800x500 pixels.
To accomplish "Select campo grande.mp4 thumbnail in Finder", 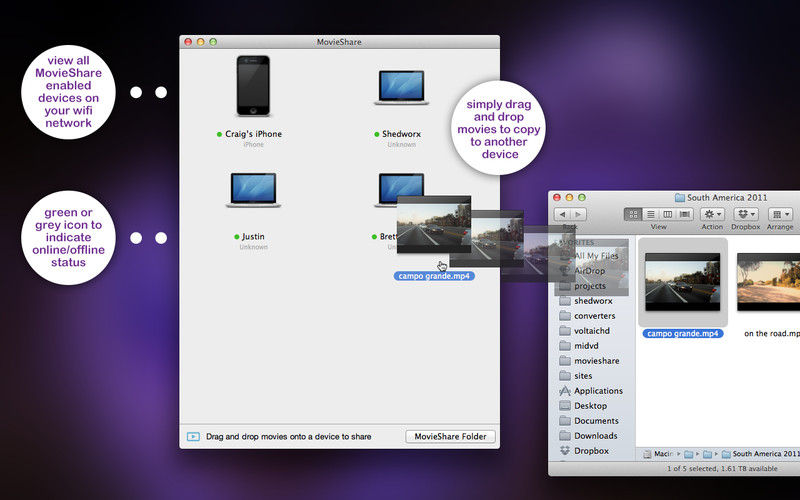I will (x=683, y=282).
